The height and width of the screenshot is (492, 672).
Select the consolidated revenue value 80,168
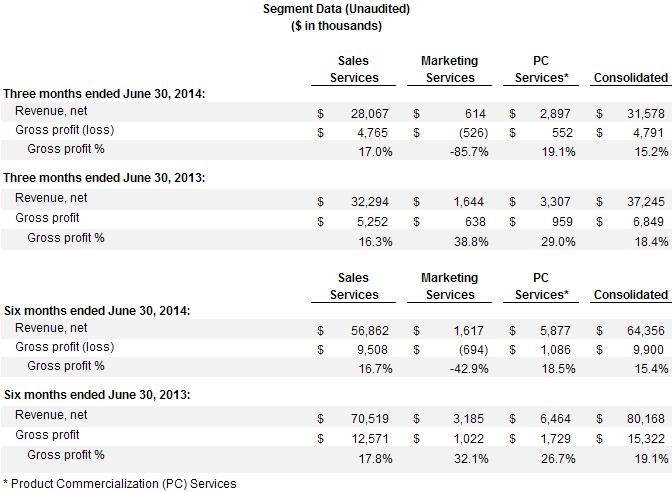click(x=647, y=416)
